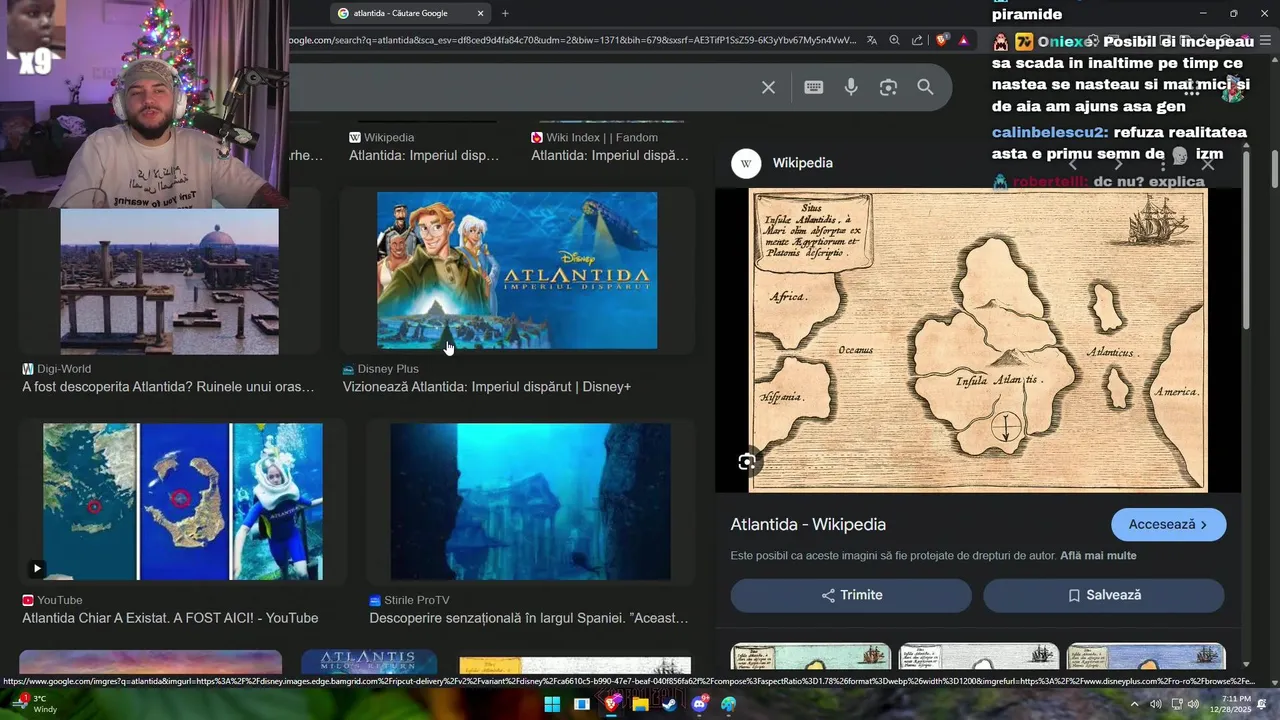Open the browser hamburger menu

coord(1263,40)
